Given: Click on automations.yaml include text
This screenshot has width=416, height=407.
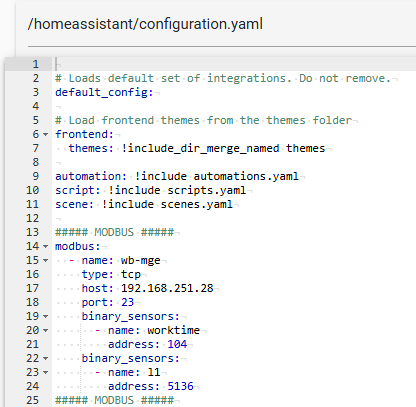Looking at the screenshot, I should (x=246, y=176).
